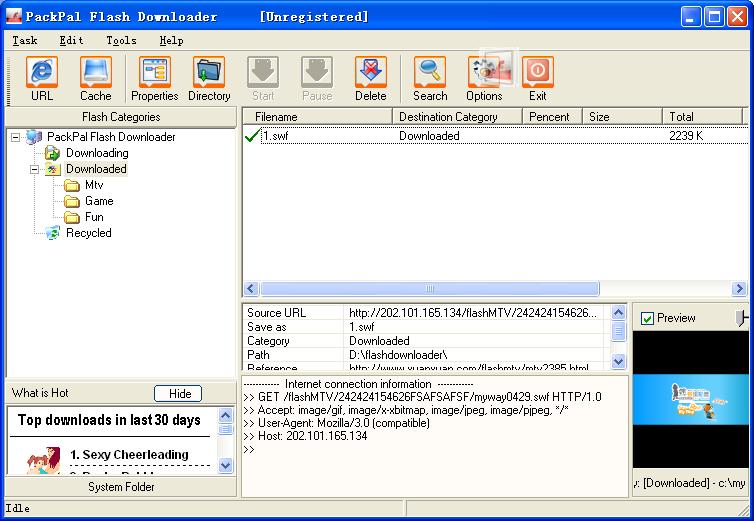The height and width of the screenshot is (521, 754).
Task: Click the Host: 202.101.165.134 log line
Action: (305, 436)
